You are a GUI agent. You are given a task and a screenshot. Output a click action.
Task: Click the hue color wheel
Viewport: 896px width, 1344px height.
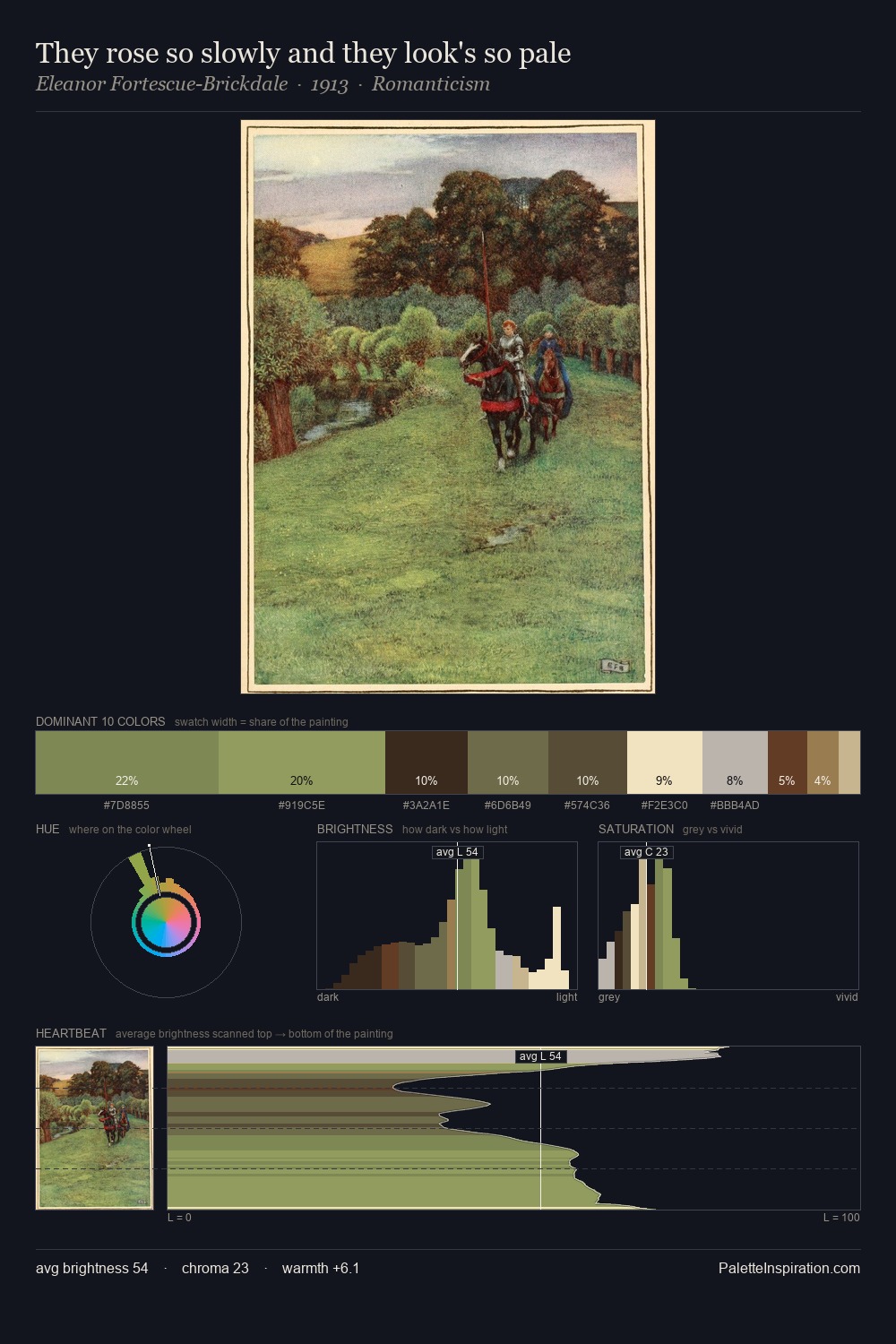pyautogui.click(x=166, y=922)
